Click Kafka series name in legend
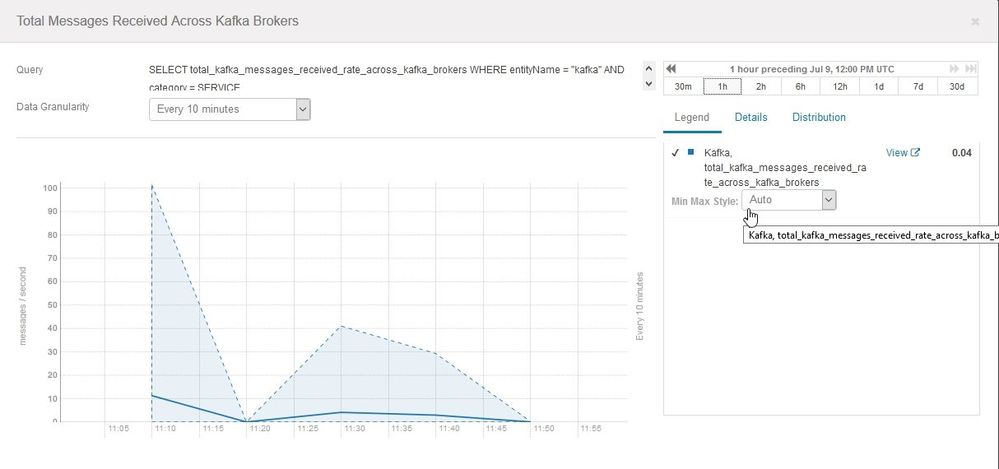999x469 pixels. point(785,168)
